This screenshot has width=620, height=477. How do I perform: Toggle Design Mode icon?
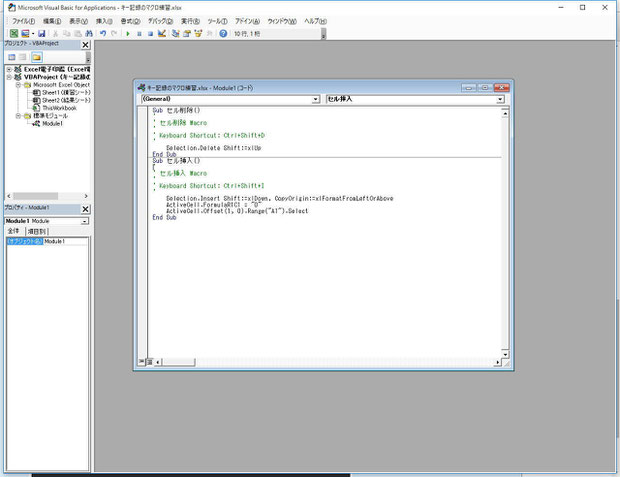[161, 34]
